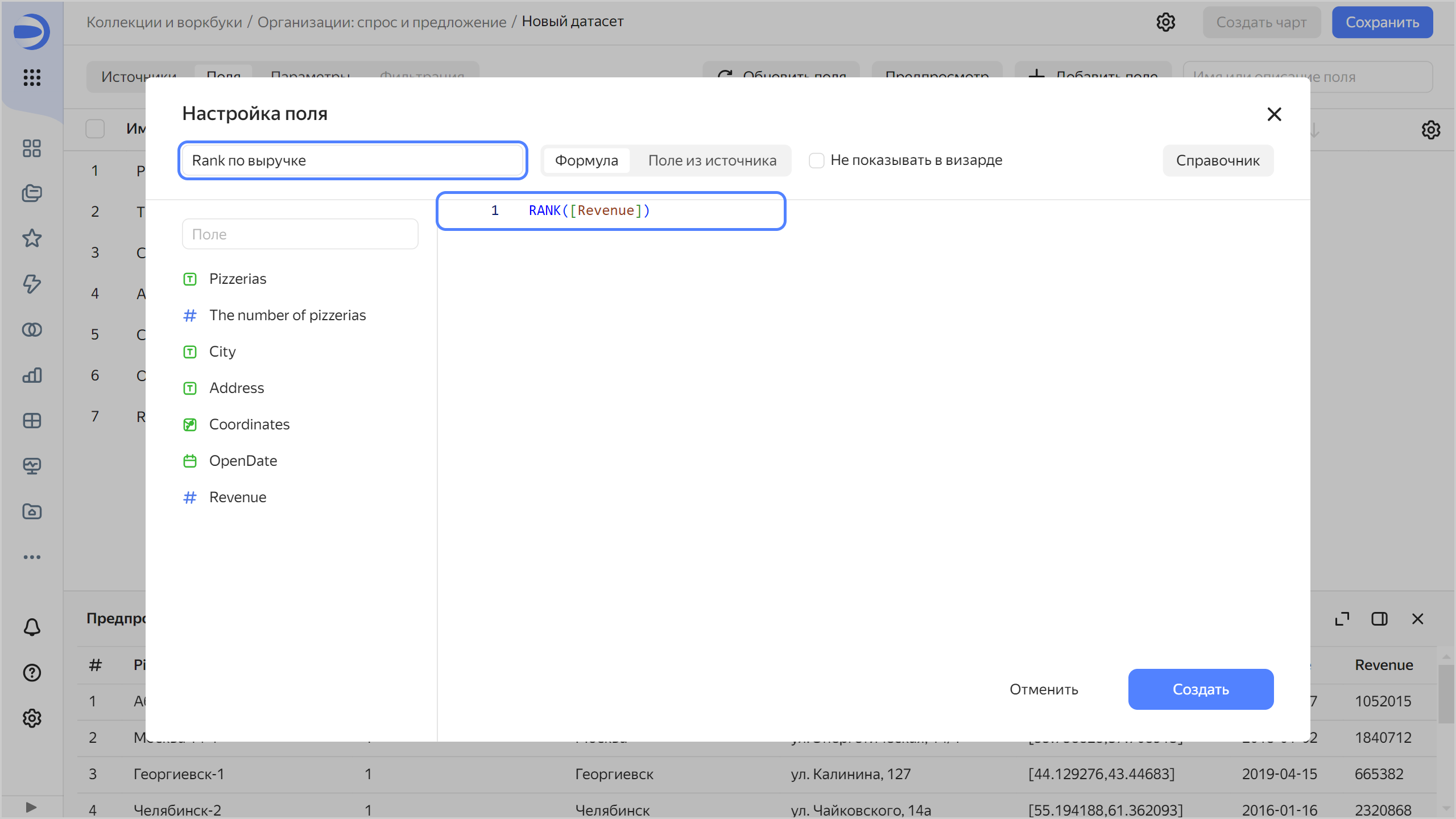The width and height of the screenshot is (1456, 819).
Task: Open the datasets intersecting-circles sidebar icon
Action: point(32,330)
